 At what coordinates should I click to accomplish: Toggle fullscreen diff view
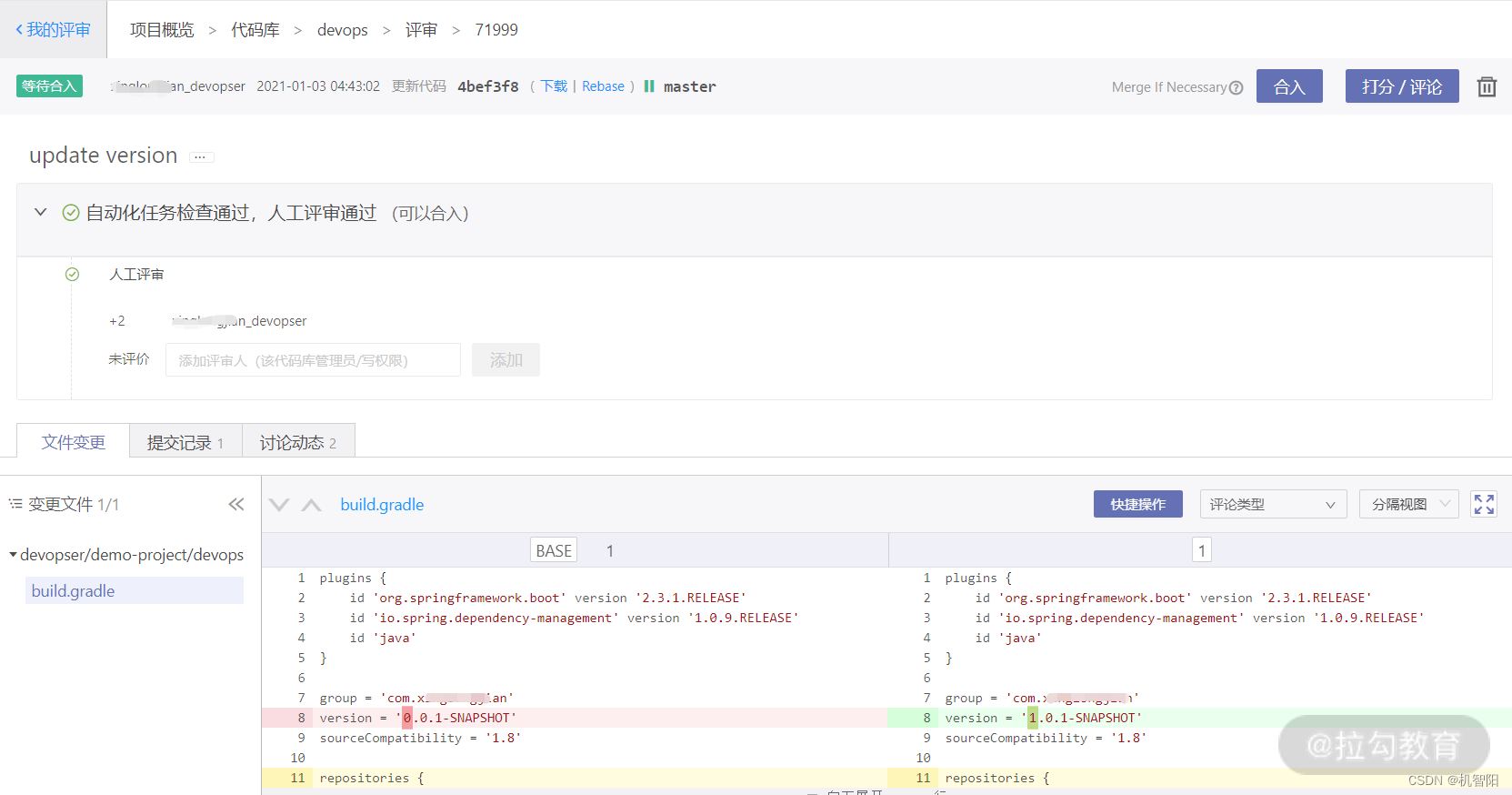[1484, 504]
